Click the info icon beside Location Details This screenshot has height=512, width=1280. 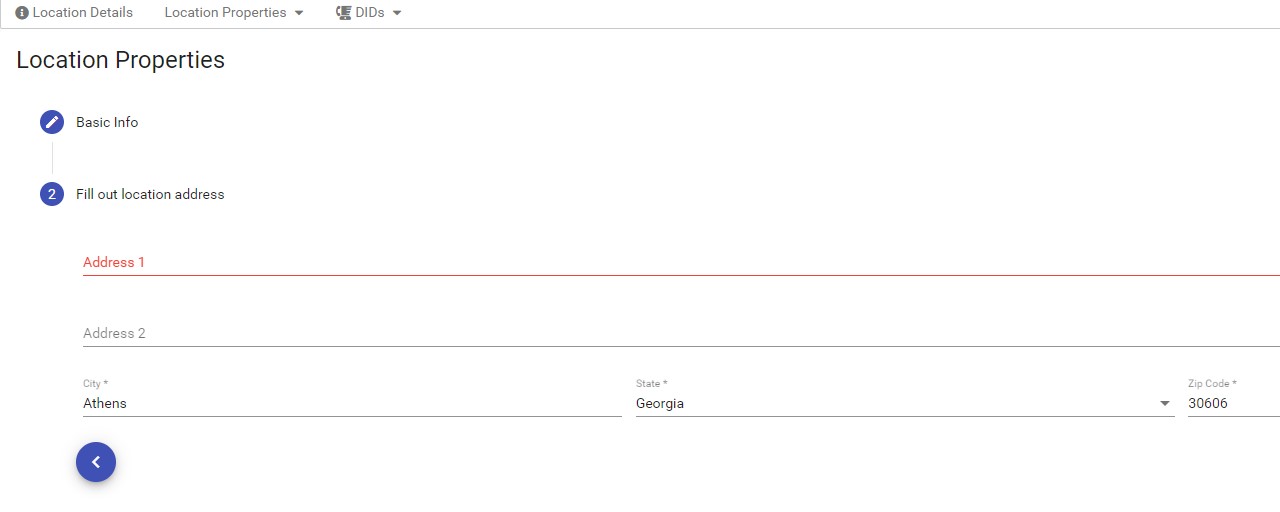(x=22, y=13)
